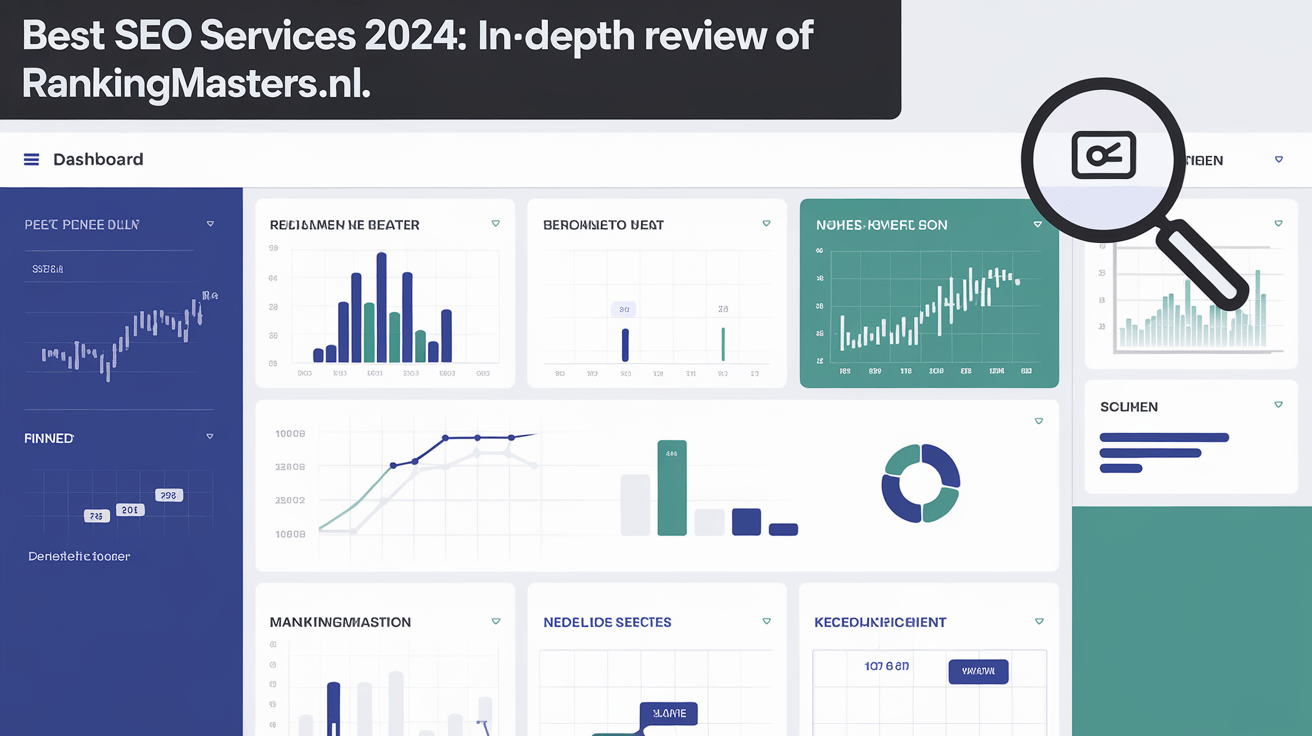Open the BERONNETO NEAT card dropdown
This screenshot has width=1312, height=736.
766,224
